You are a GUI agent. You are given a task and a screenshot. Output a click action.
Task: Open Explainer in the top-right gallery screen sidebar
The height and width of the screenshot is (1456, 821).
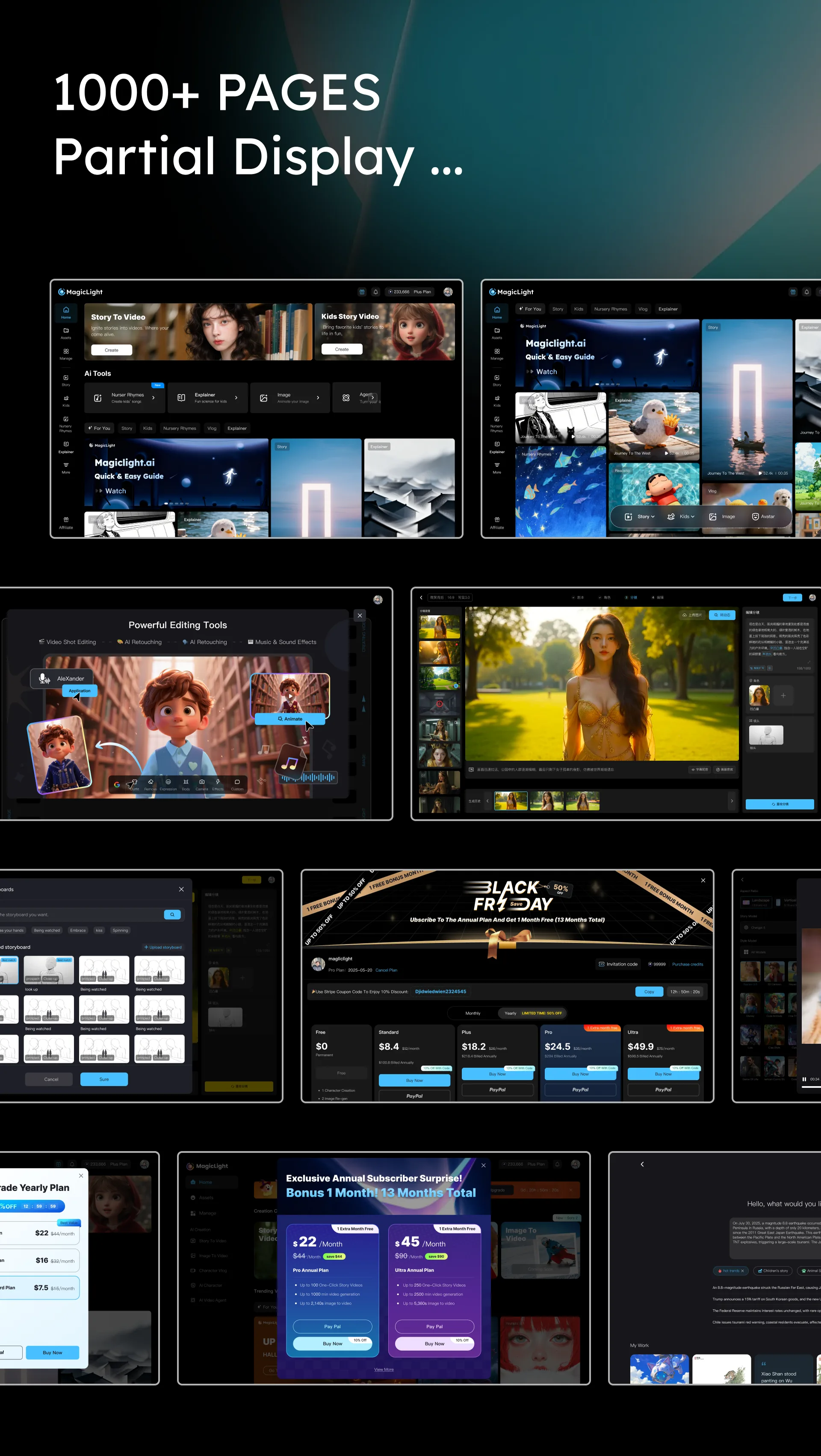pyautogui.click(x=497, y=447)
